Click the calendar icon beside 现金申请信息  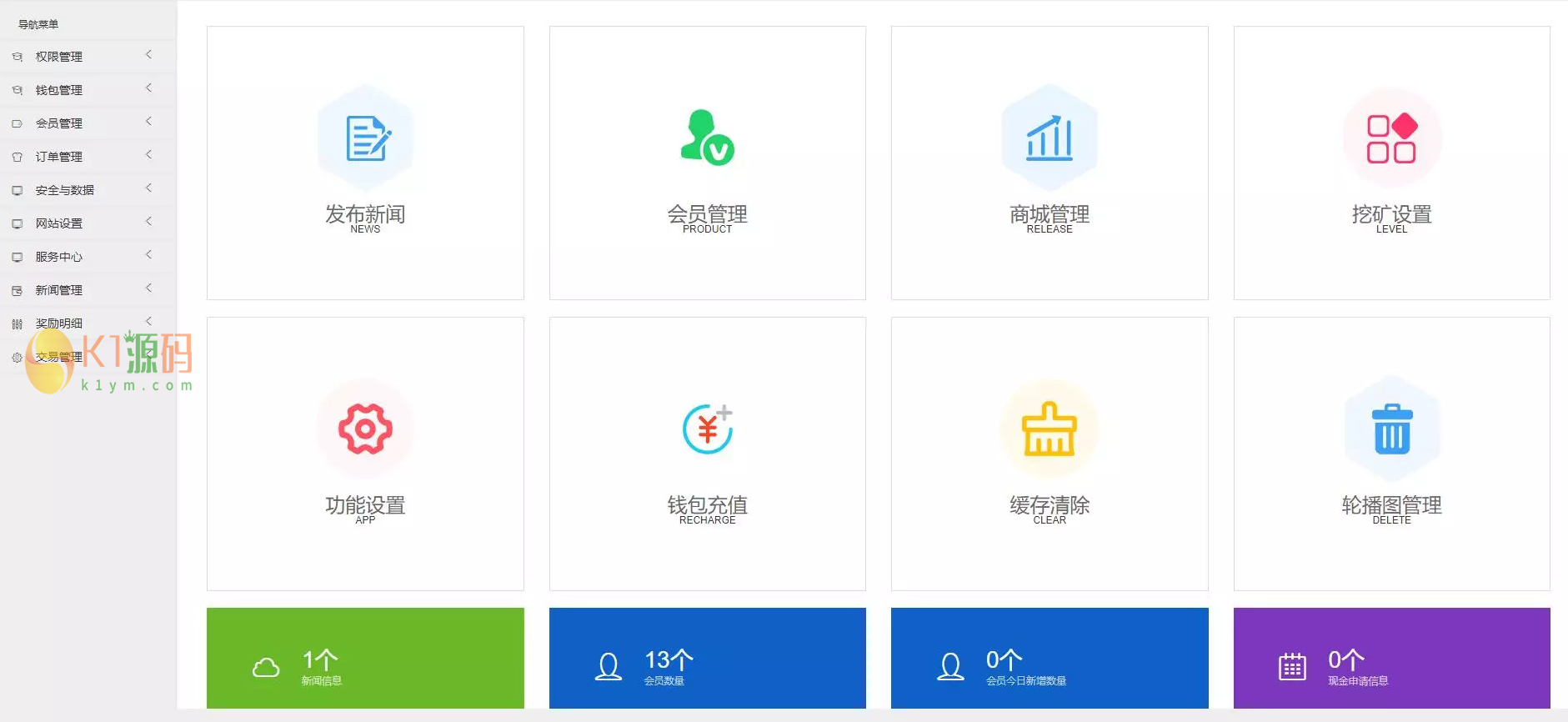[1292, 667]
